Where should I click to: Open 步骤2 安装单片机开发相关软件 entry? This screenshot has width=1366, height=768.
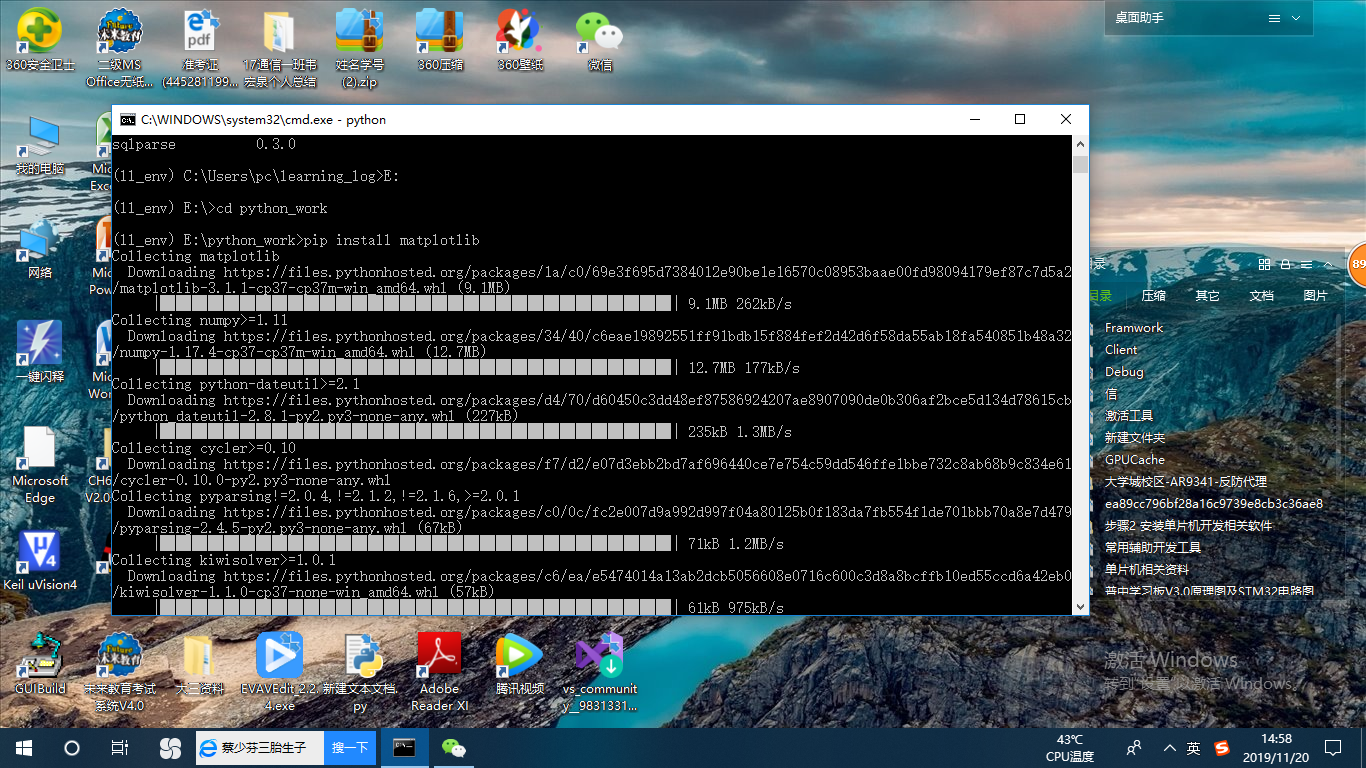[x=1189, y=526]
